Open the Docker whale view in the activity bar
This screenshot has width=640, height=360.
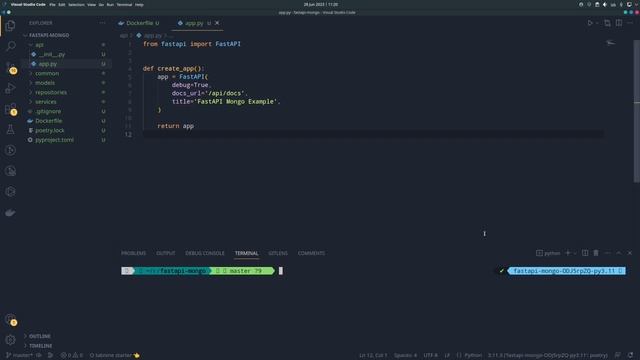point(11,213)
